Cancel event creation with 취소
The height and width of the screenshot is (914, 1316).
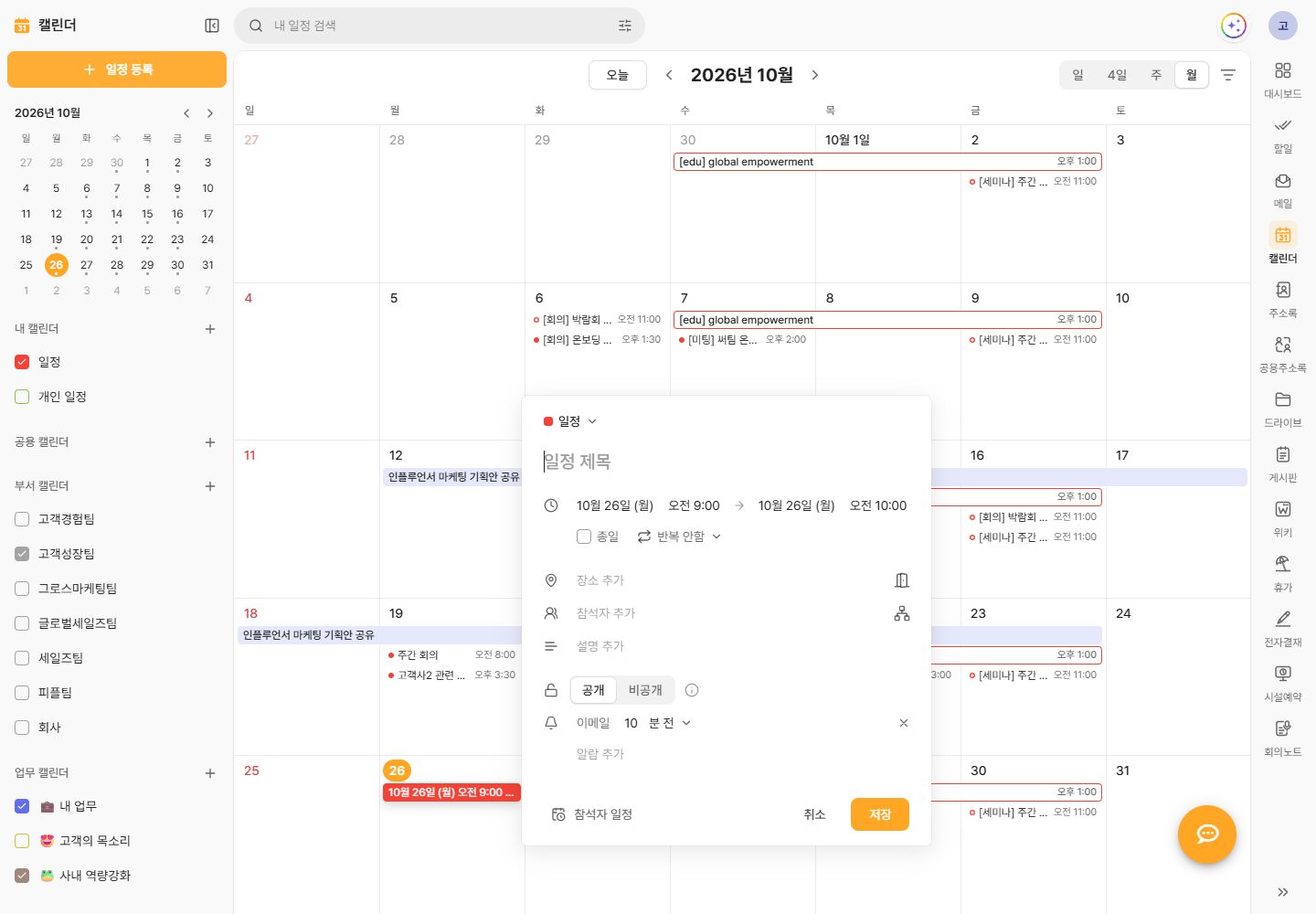[x=814, y=814]
